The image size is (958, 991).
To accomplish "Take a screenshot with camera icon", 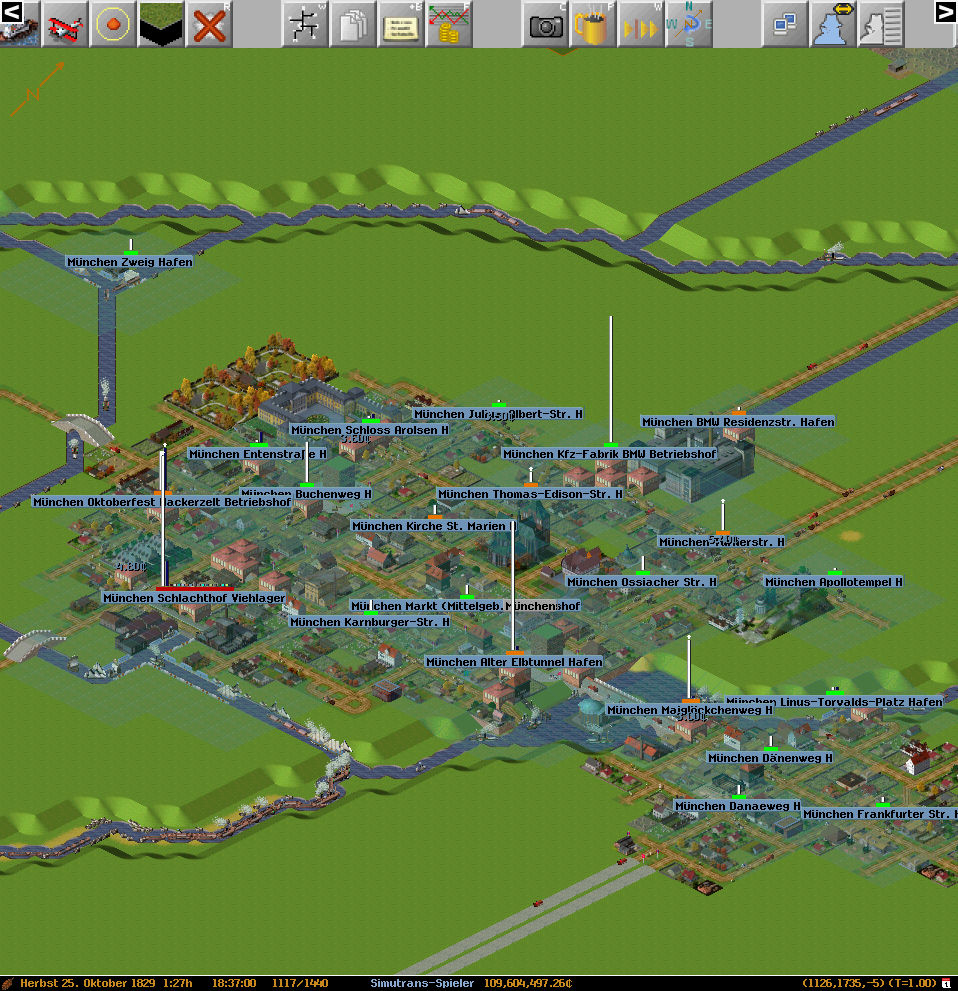I will 545,25.
